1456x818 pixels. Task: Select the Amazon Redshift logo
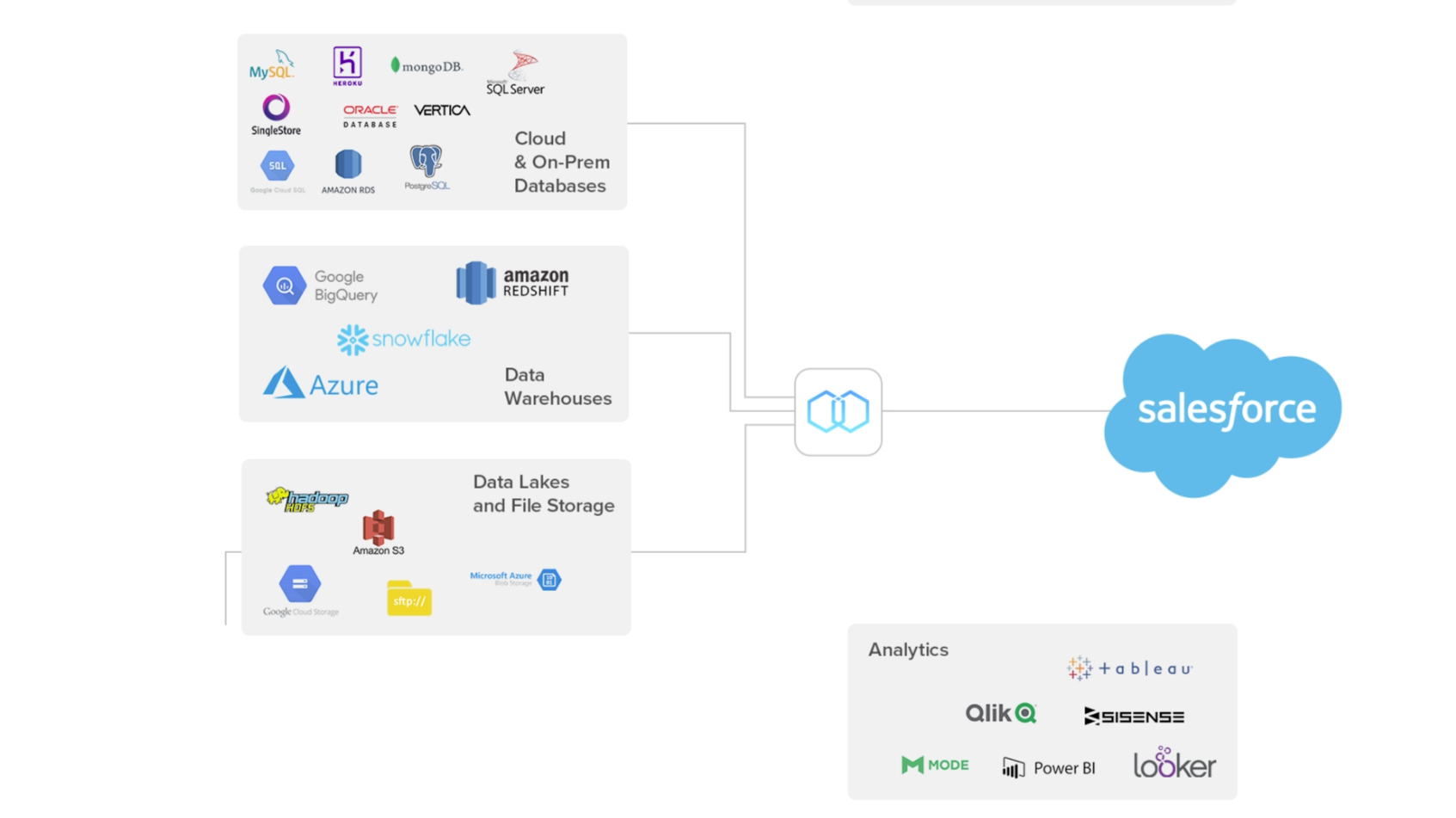512,281
